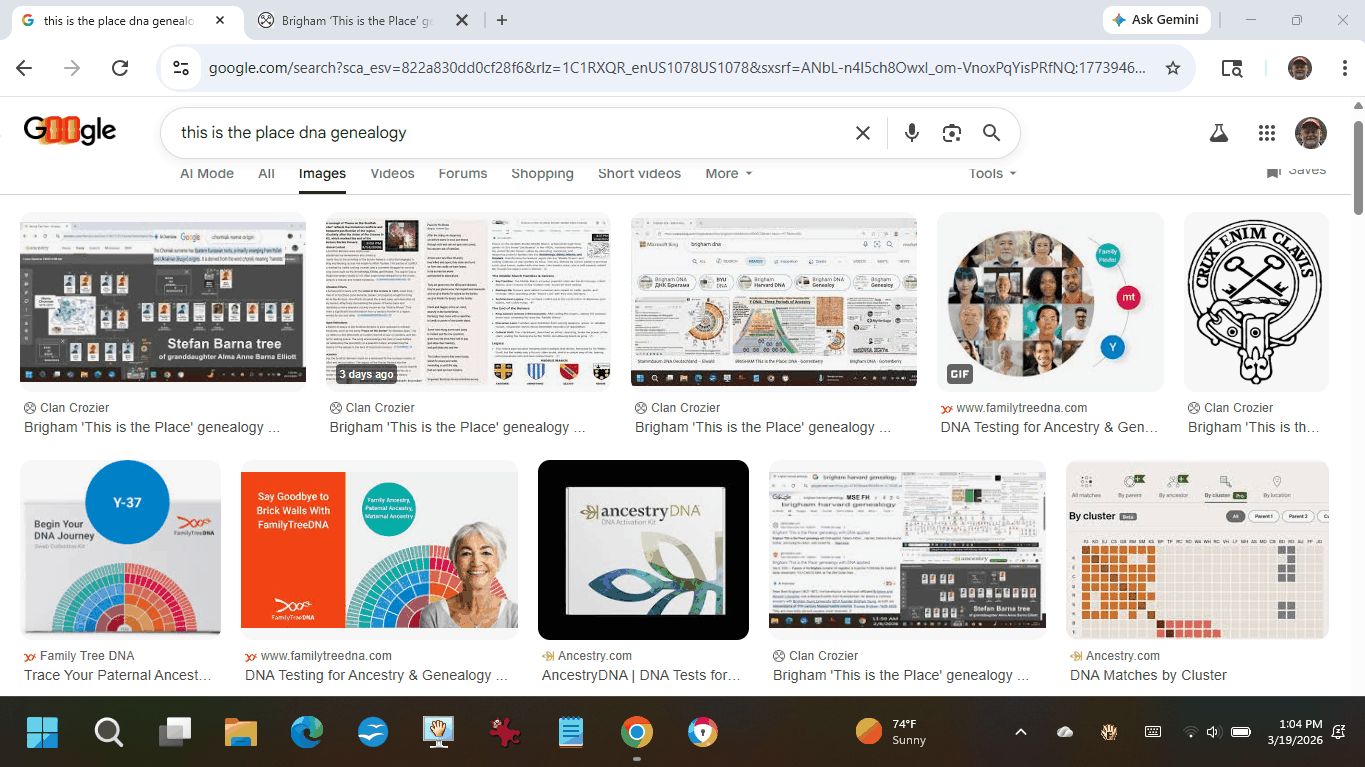Open the Stefan Barna tree thumbnail
This screenshot has height=767, width=1365.
163,297
